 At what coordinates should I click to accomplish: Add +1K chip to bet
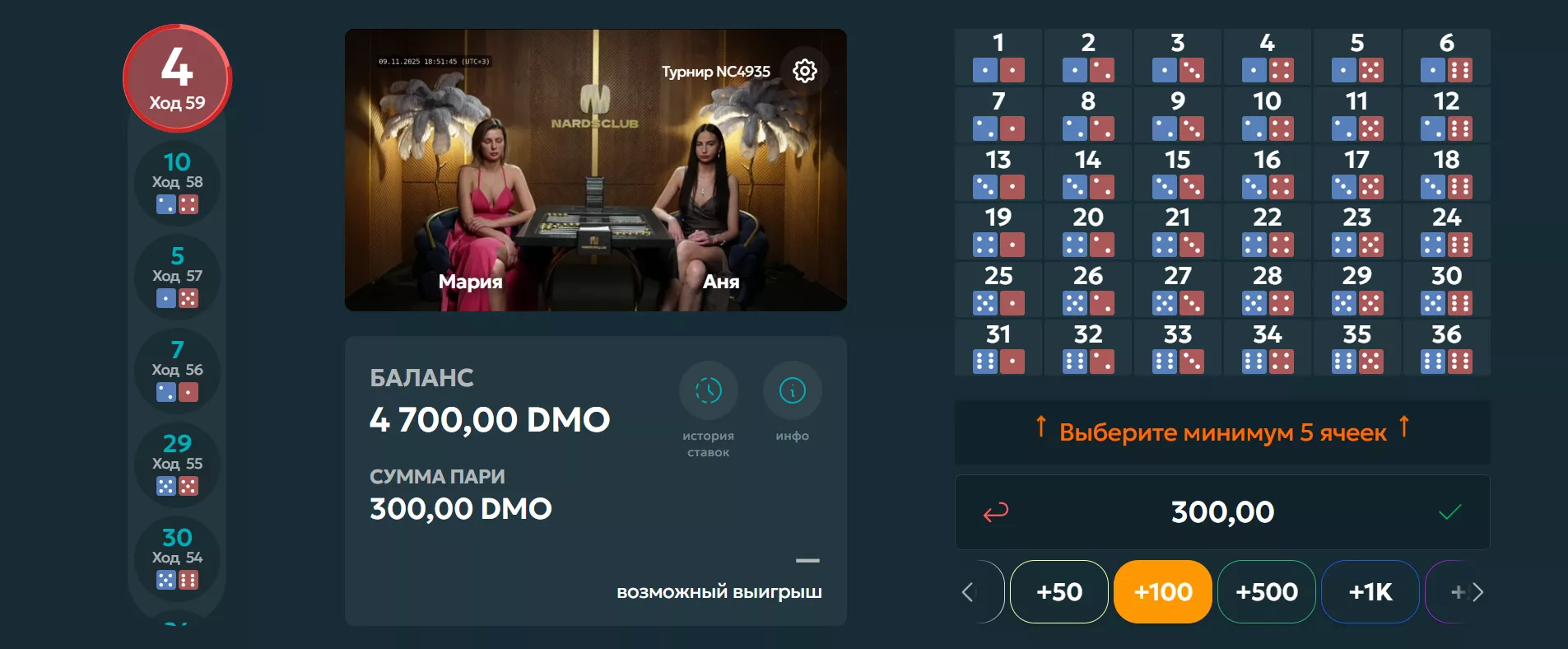(x=1370, y=592)
